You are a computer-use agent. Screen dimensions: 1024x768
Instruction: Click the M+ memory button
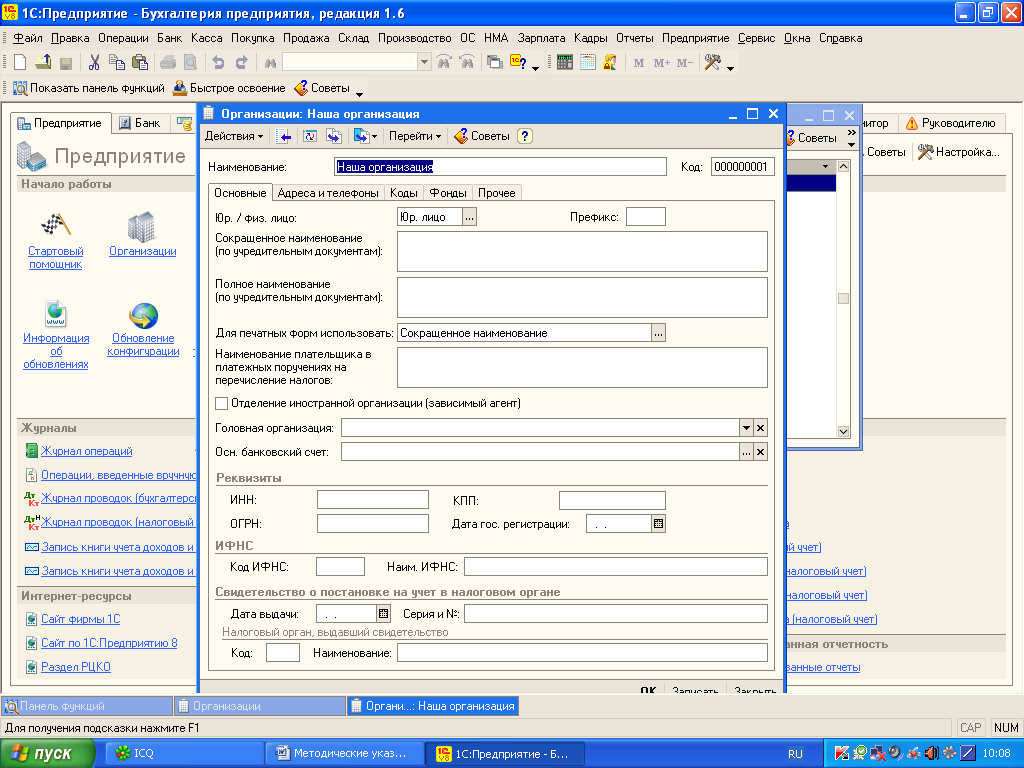pos(662,63)
